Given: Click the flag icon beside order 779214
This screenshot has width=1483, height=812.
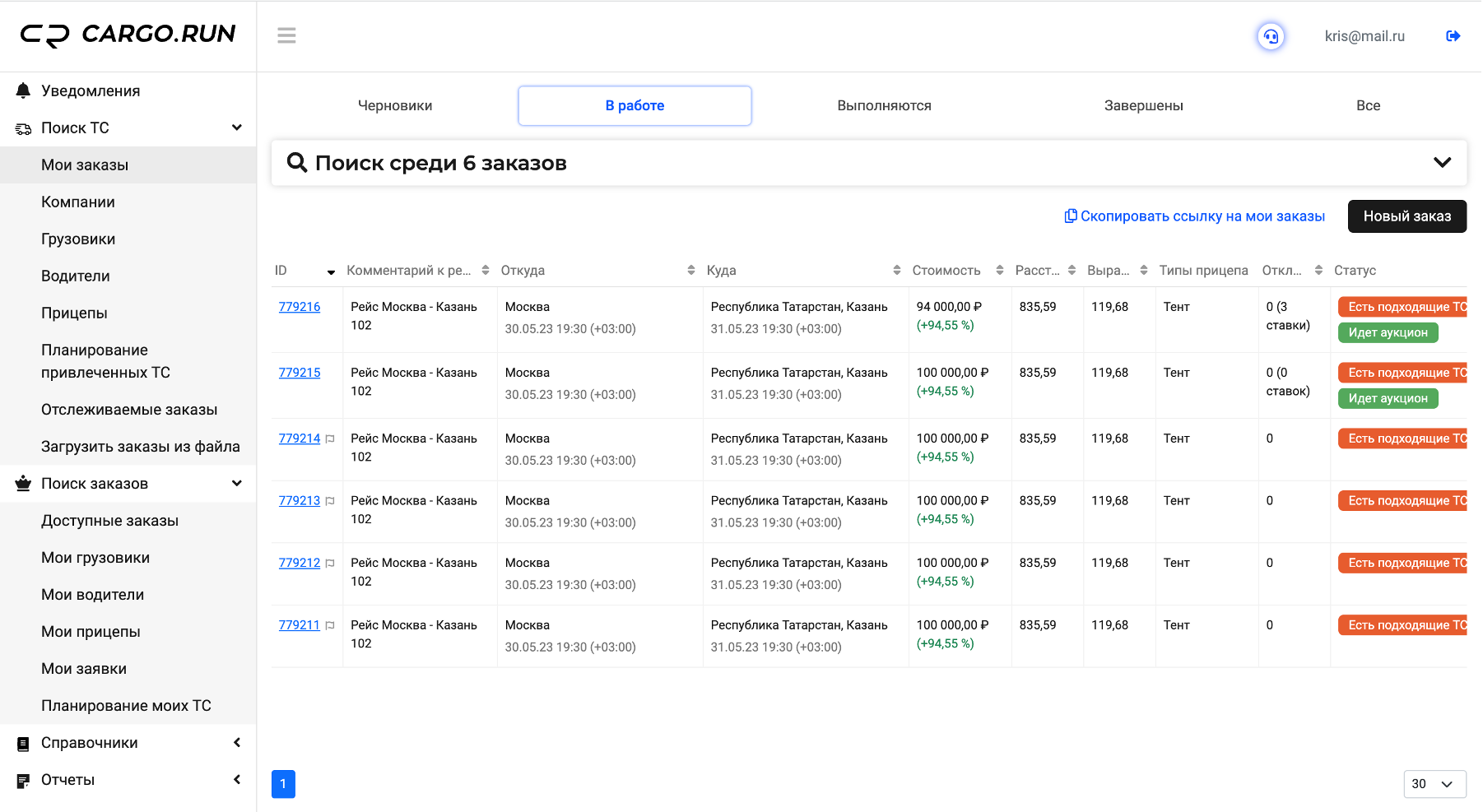Looking at the screenshot, I should coord(330,439).
